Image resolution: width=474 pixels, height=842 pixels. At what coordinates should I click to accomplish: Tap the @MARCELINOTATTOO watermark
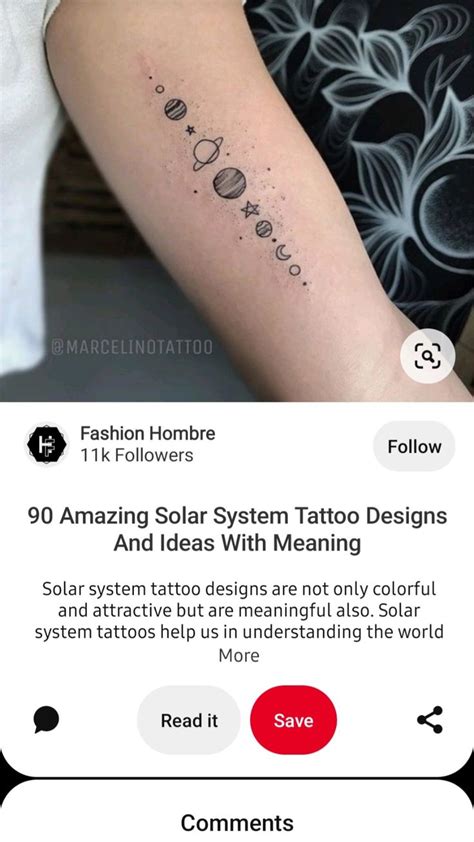point(132,347)
